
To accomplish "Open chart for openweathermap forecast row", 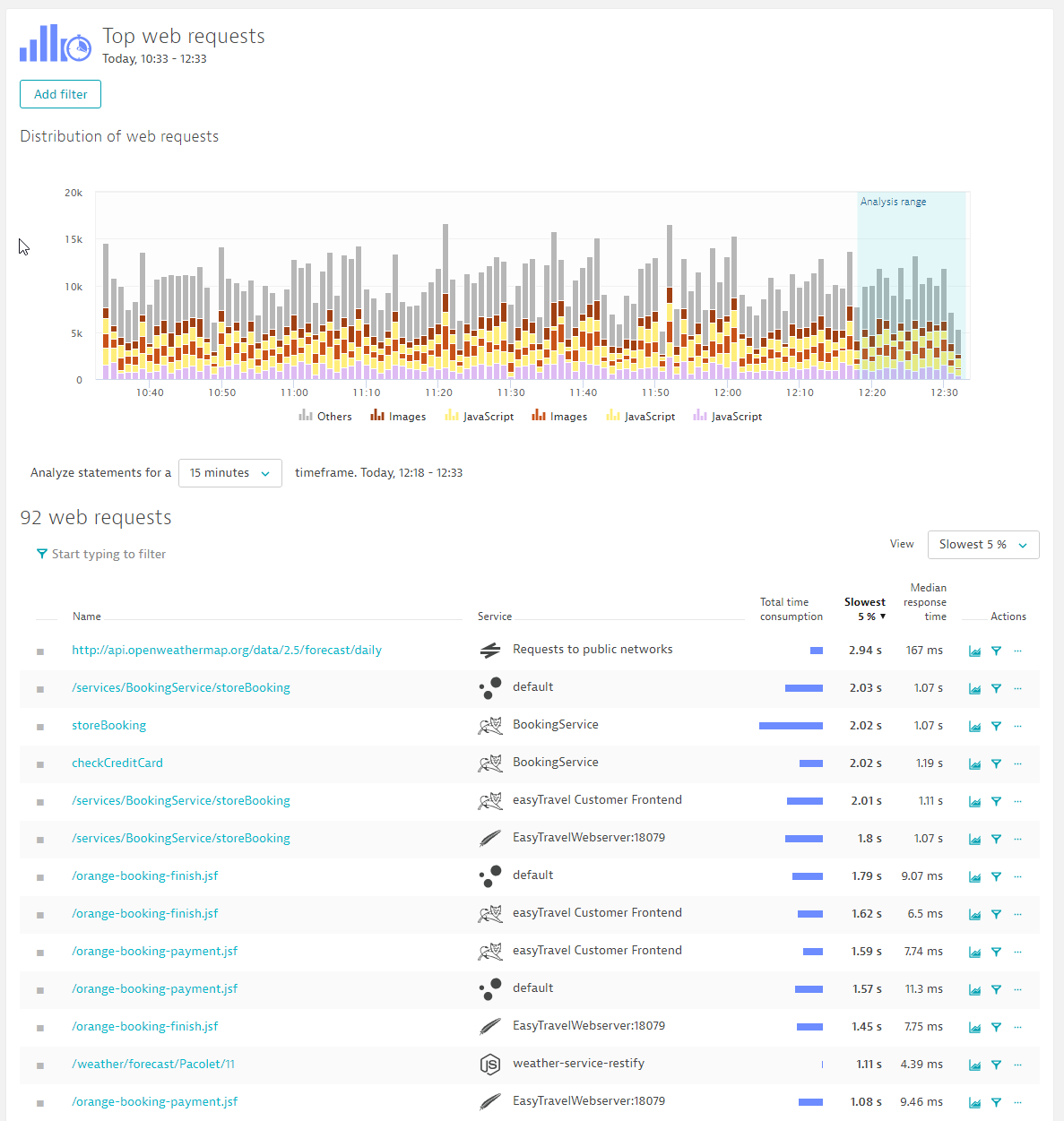I will 974,651.
